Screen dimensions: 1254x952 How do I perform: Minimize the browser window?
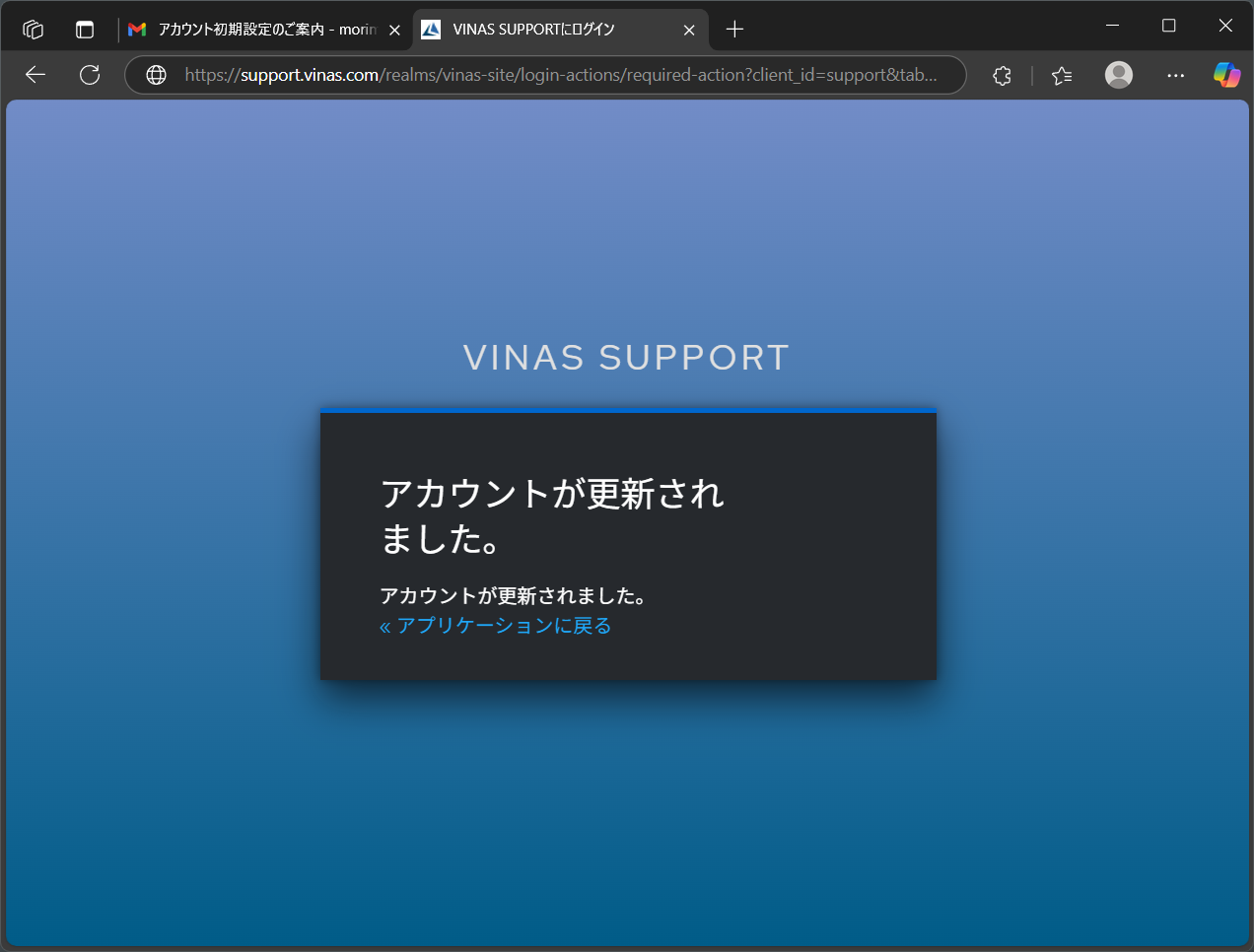coord(1112,26)
